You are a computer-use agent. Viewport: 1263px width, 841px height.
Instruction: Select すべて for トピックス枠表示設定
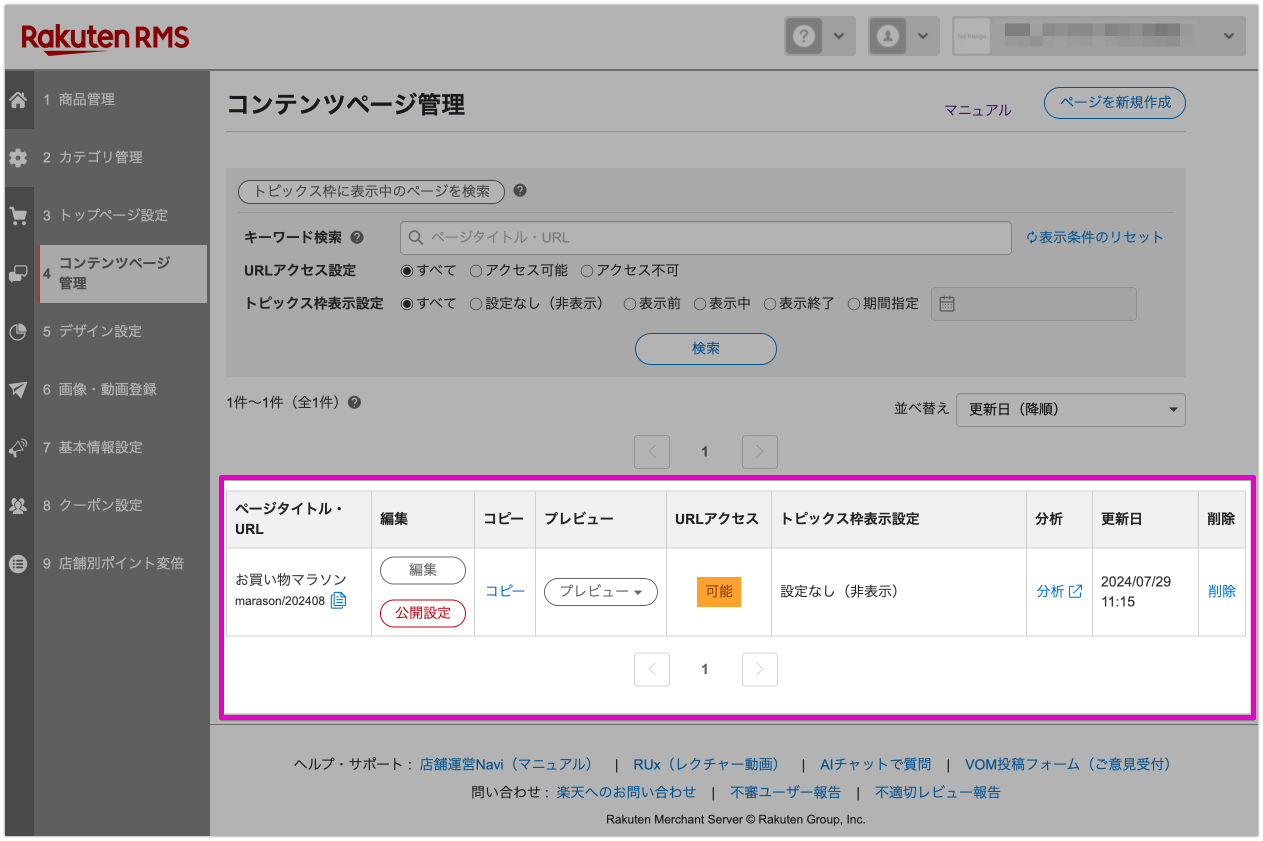(407, 304)
